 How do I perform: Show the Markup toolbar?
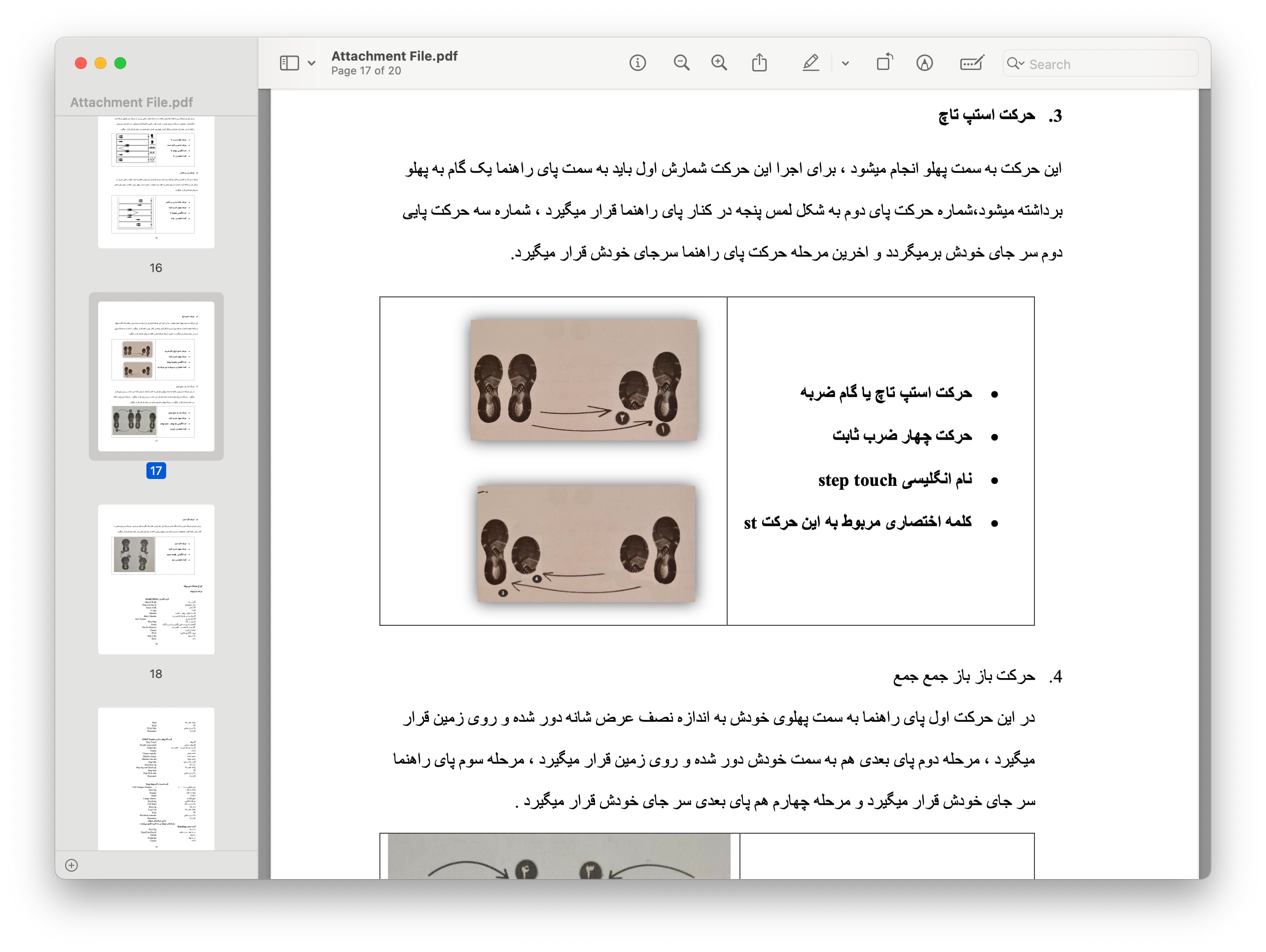(x=924, y=63)
